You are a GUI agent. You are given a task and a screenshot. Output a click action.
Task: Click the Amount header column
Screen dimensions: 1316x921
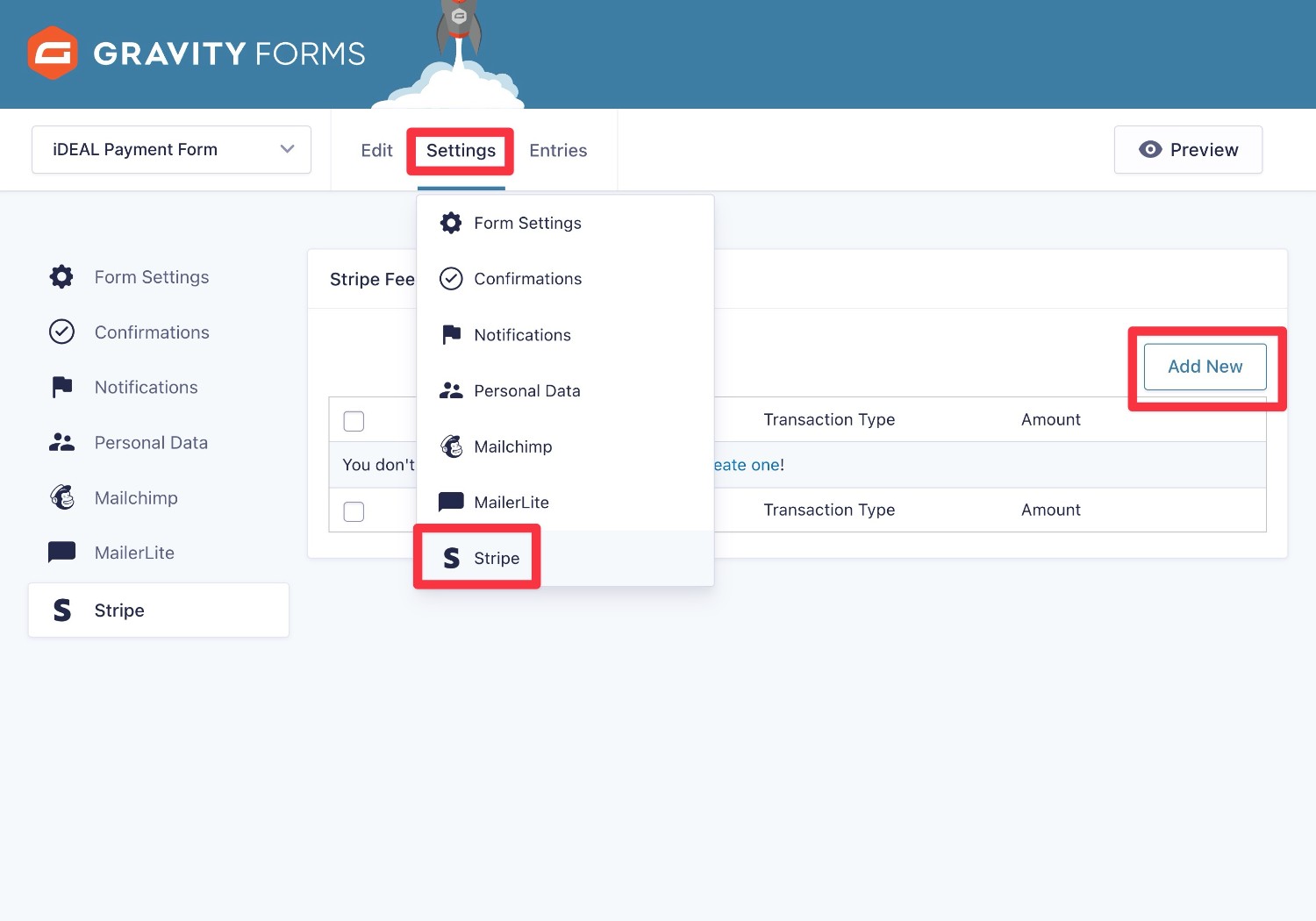tap(1051, 419)
